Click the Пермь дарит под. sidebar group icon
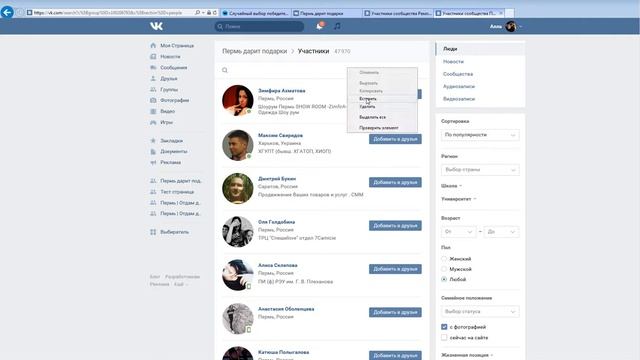Screen dimensions: 640x360 pos(153,181)
